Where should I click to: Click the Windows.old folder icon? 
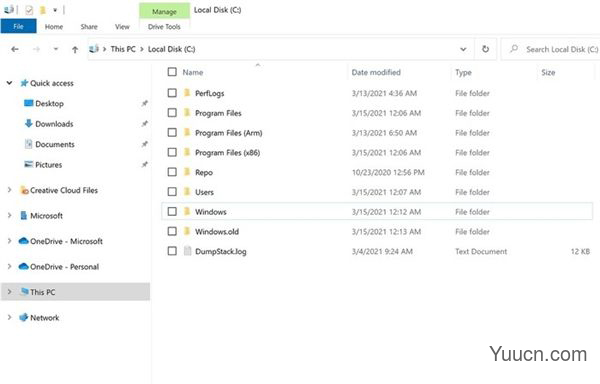pyautogui.click(x=187, y=231)
